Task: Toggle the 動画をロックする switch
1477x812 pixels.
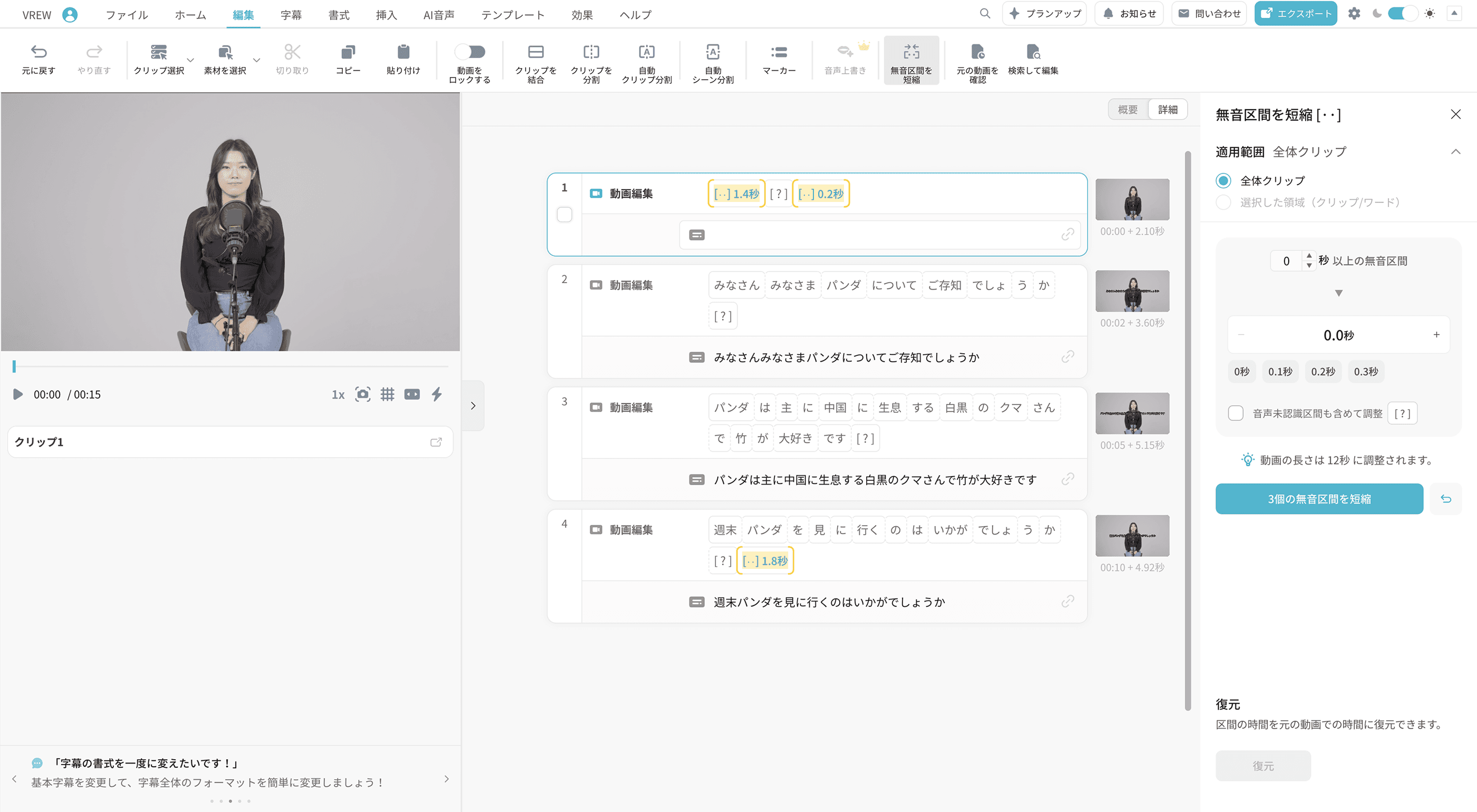Action: click(x=469, y=52)
